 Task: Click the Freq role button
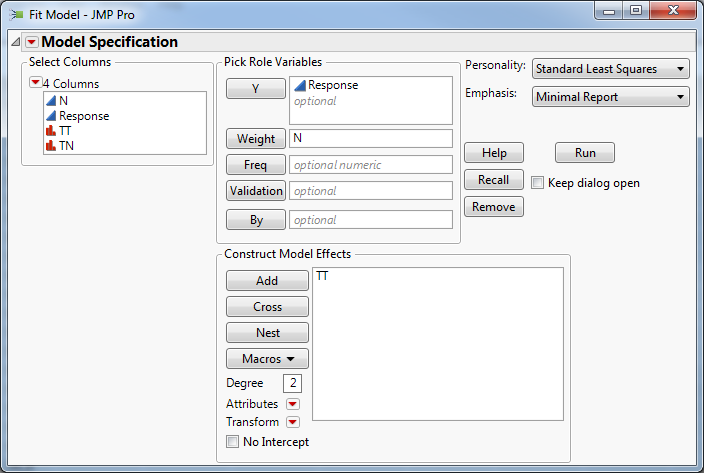click(256, 165)
